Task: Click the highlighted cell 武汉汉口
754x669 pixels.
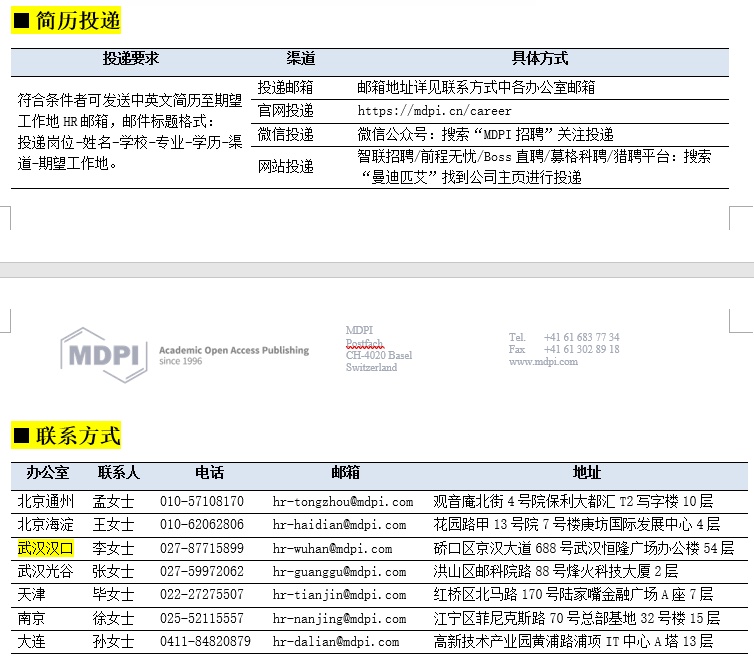Action: pos(45,548)
